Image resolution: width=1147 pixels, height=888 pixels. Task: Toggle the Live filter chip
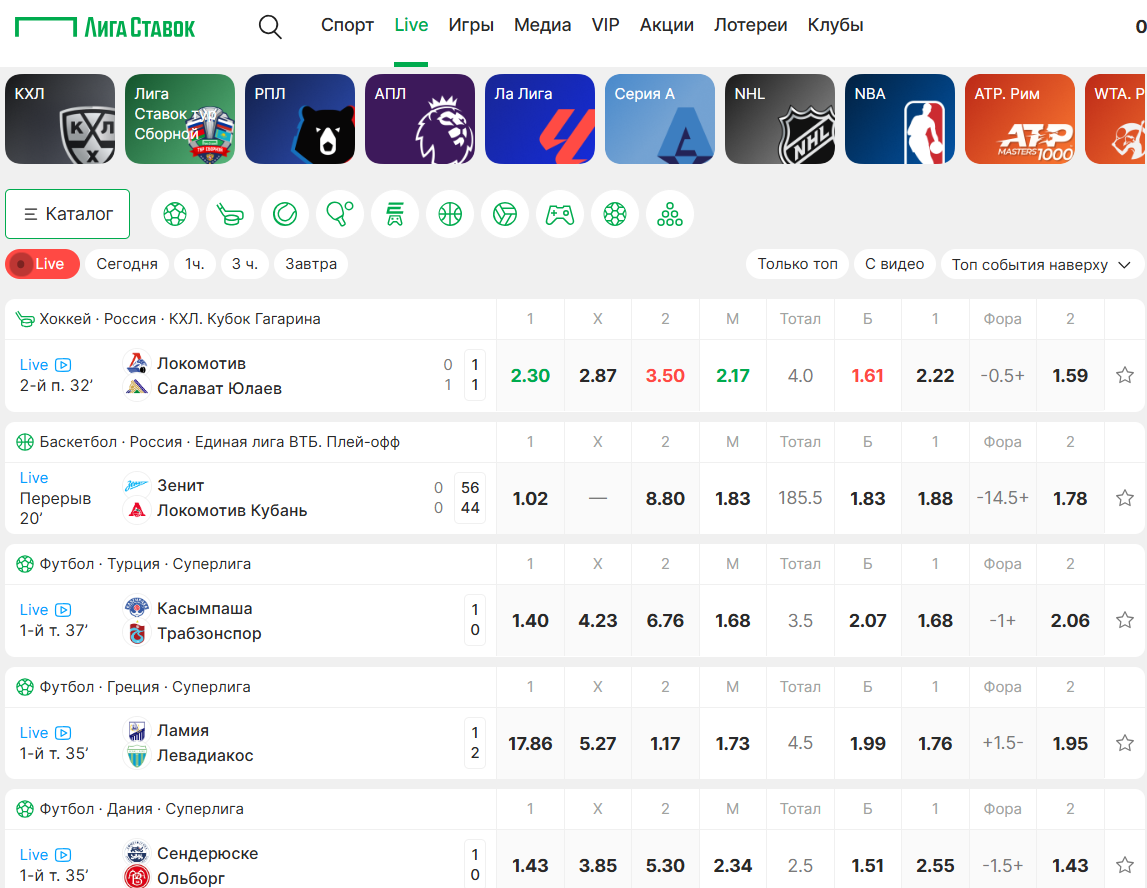pyautogui.click(x=42, y=264)
